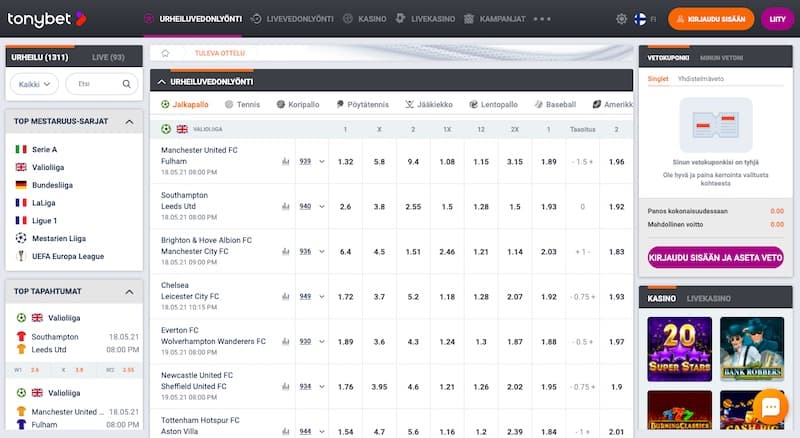This screenshot has width=800, height=438.
Task: Click the Mestarien Liiga ball icon
Action: coord(21,238)
